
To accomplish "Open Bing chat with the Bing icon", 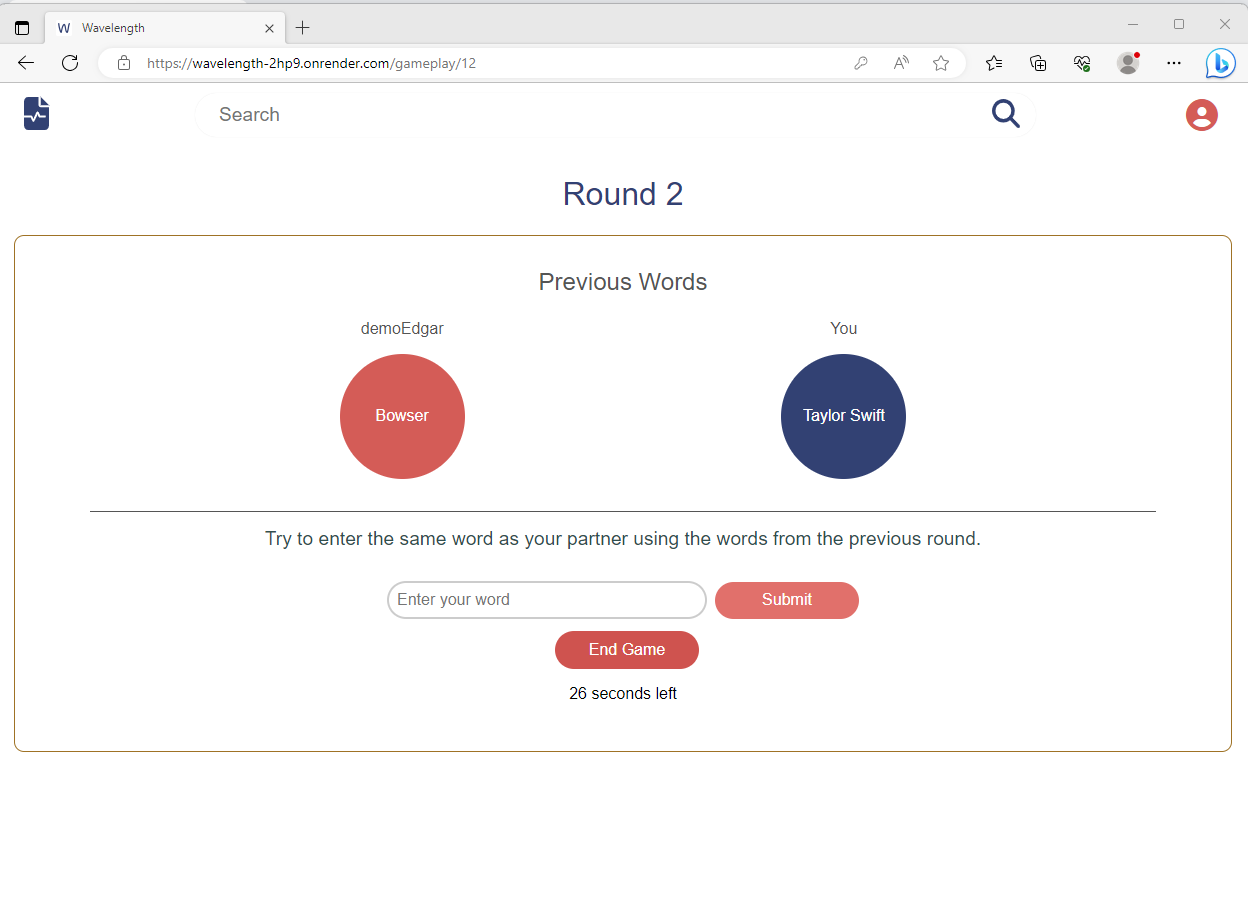I will (x=1220, y=63).
